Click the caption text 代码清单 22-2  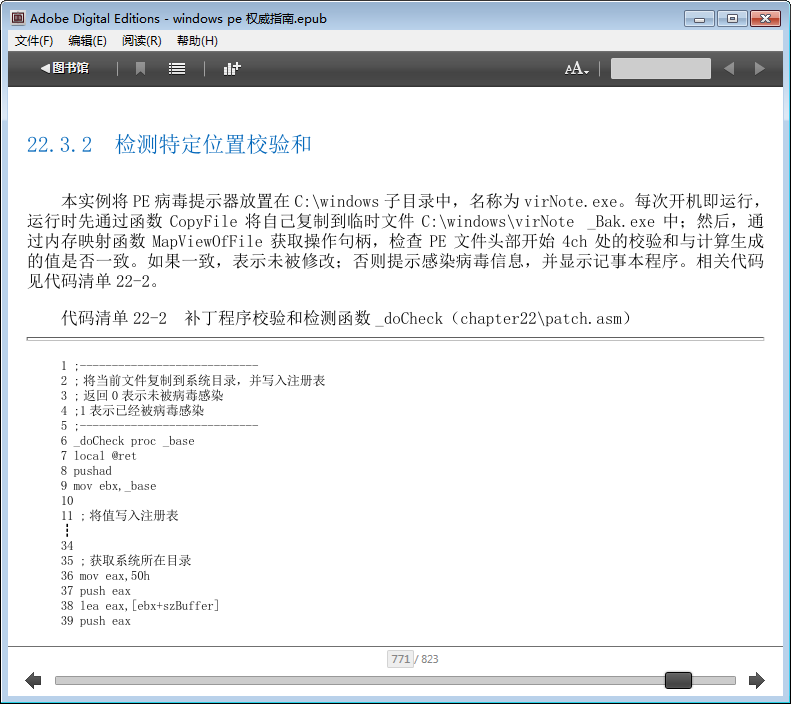click(114, 318)
